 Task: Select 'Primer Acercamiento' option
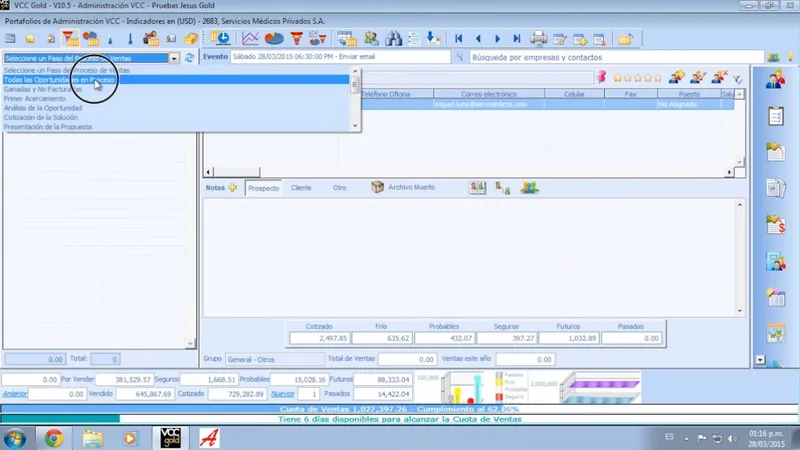pyautogui.click(x=176, y=98)
